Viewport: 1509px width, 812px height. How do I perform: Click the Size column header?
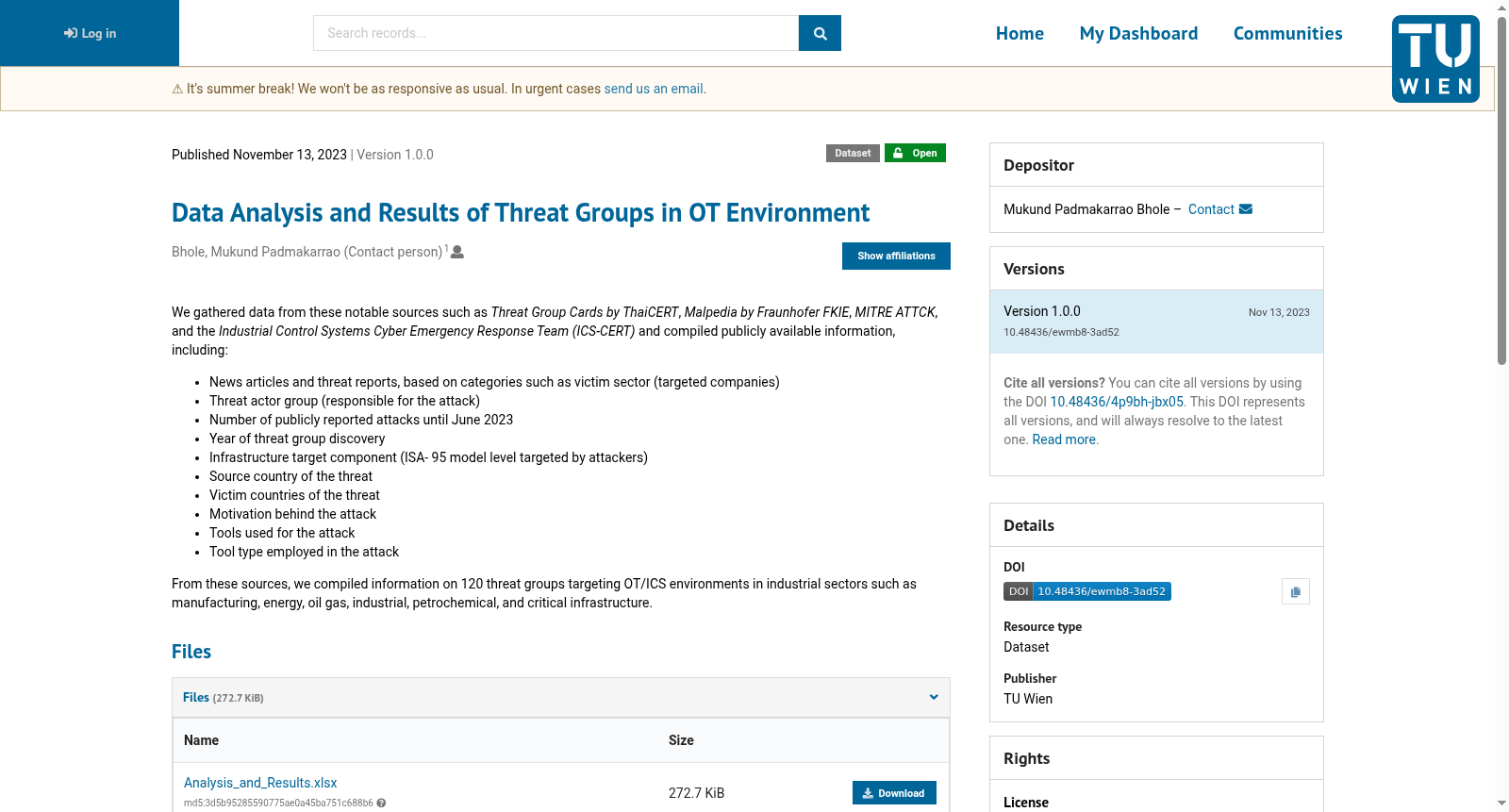pos(681,740)
